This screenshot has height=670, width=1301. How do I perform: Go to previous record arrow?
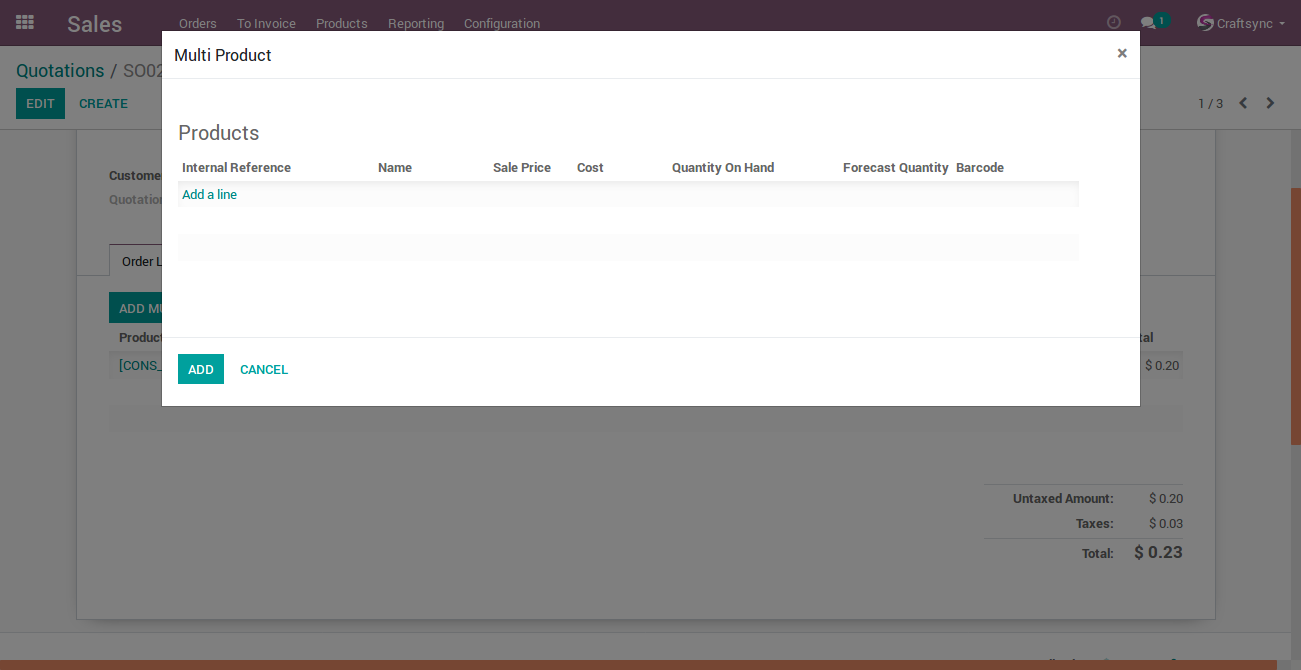coord(1243,103)
